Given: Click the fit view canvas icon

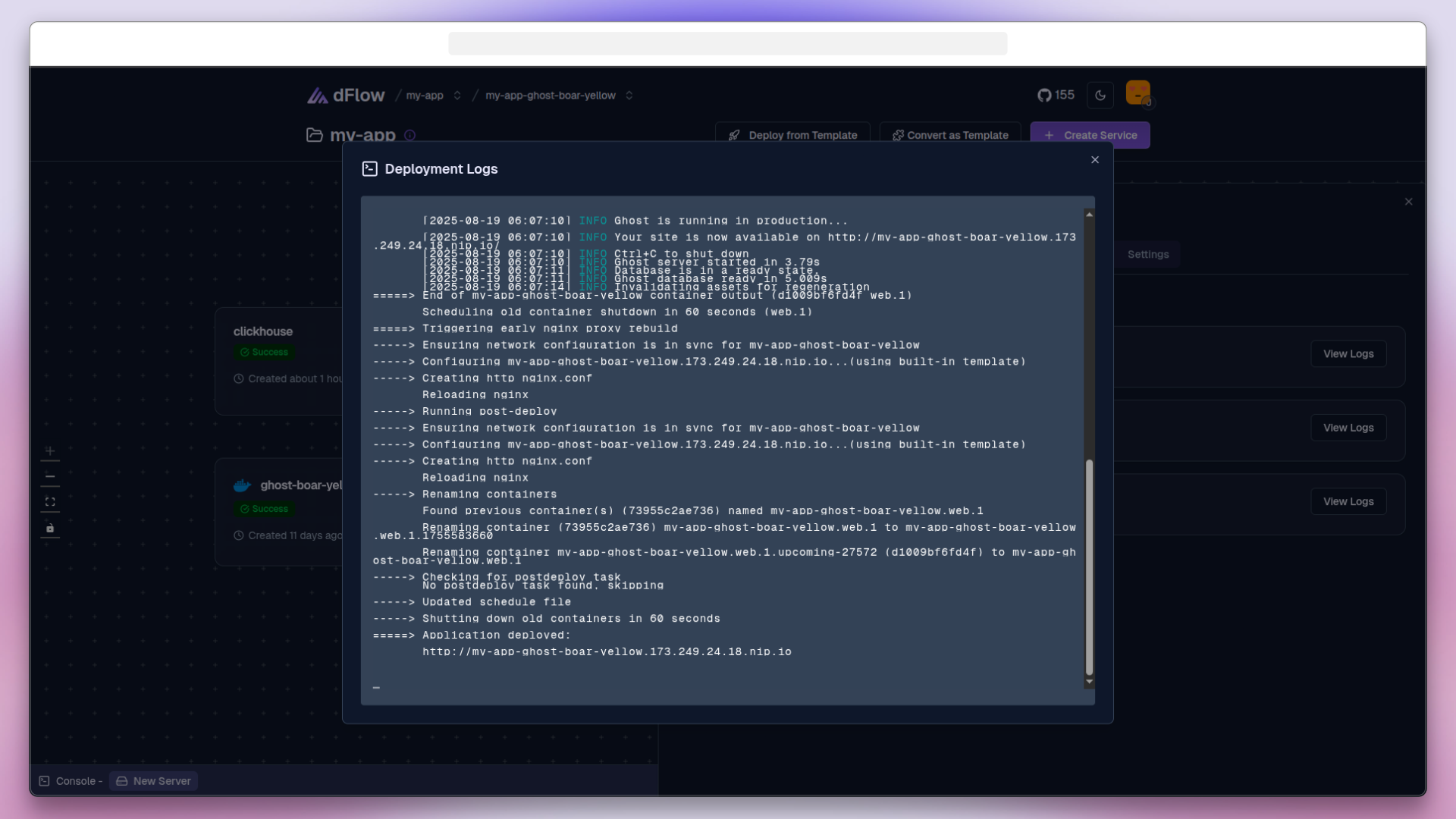Looking at the screenshot, I should tap(50, 502).
